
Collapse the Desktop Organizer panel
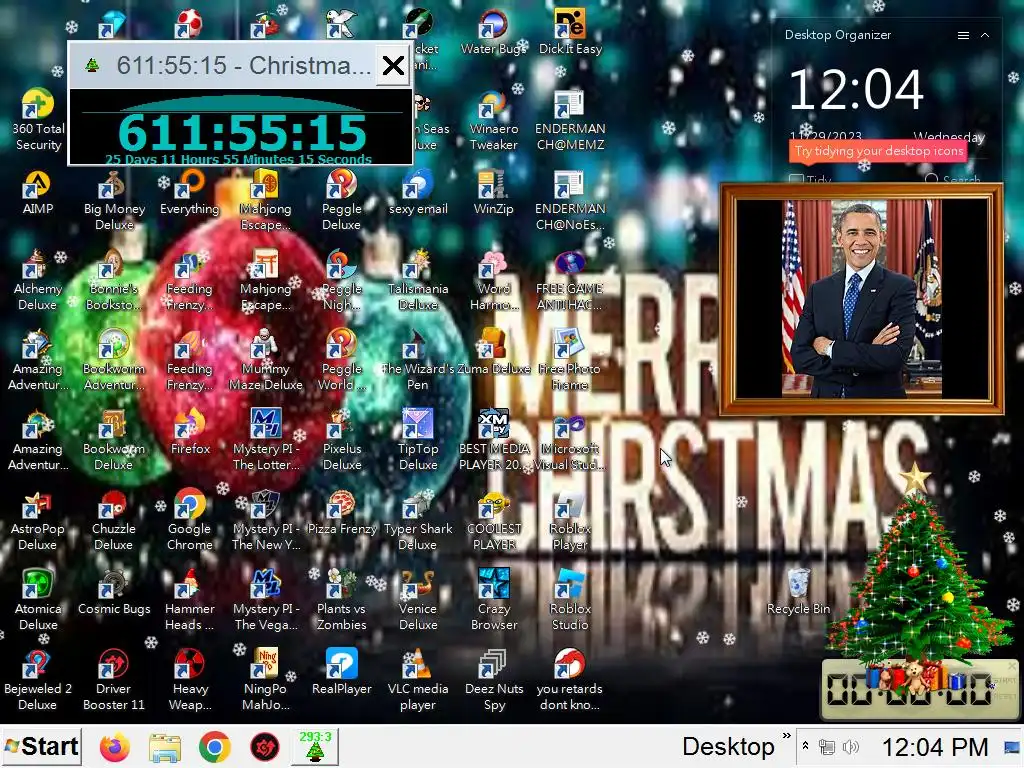click(x=985, y=35)
